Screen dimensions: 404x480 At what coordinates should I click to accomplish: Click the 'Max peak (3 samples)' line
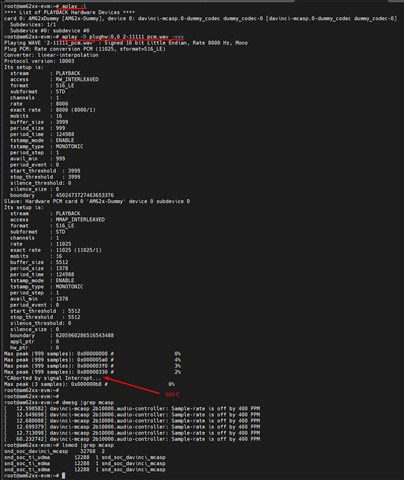[89, 384]
